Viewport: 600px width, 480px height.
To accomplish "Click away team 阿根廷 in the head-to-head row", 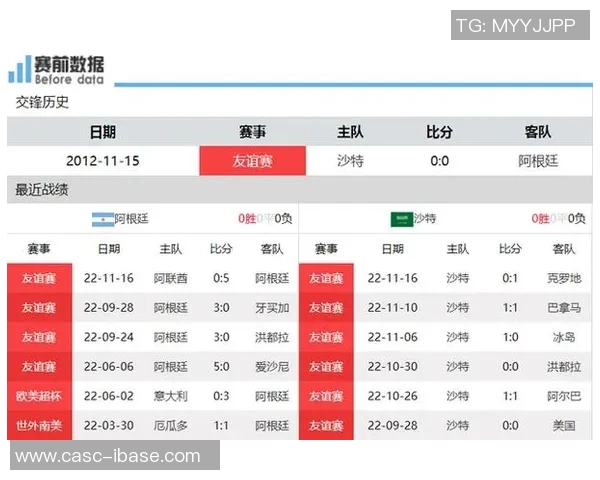I will point(538,161).
